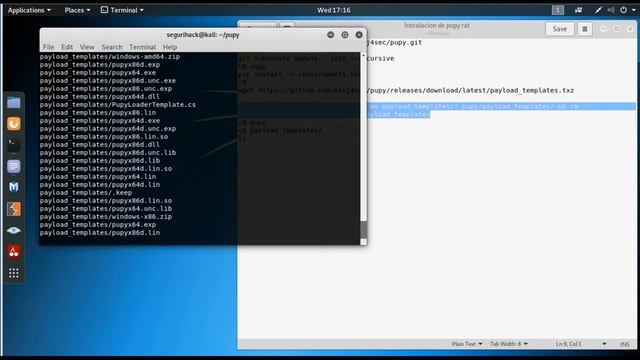Viewport: 640px width, 360px height.
Task: Click payload_templates/windows-amd64.zip line in terminal
Action: (110, 57)
